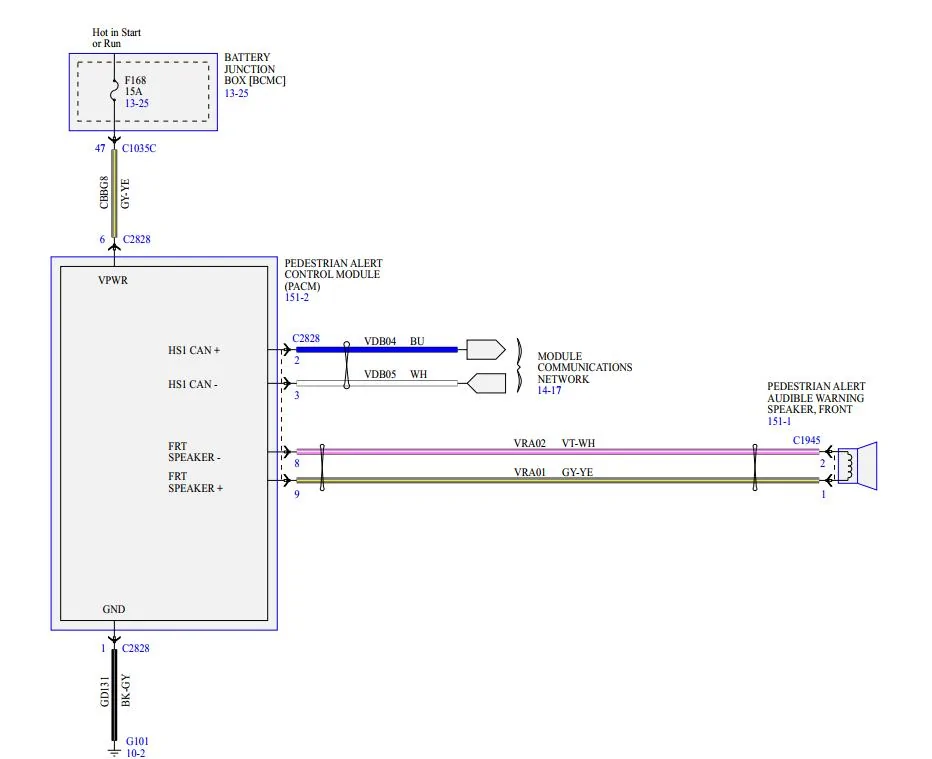Follow the 14-17 Module Communications Network link

pos(550,392)
